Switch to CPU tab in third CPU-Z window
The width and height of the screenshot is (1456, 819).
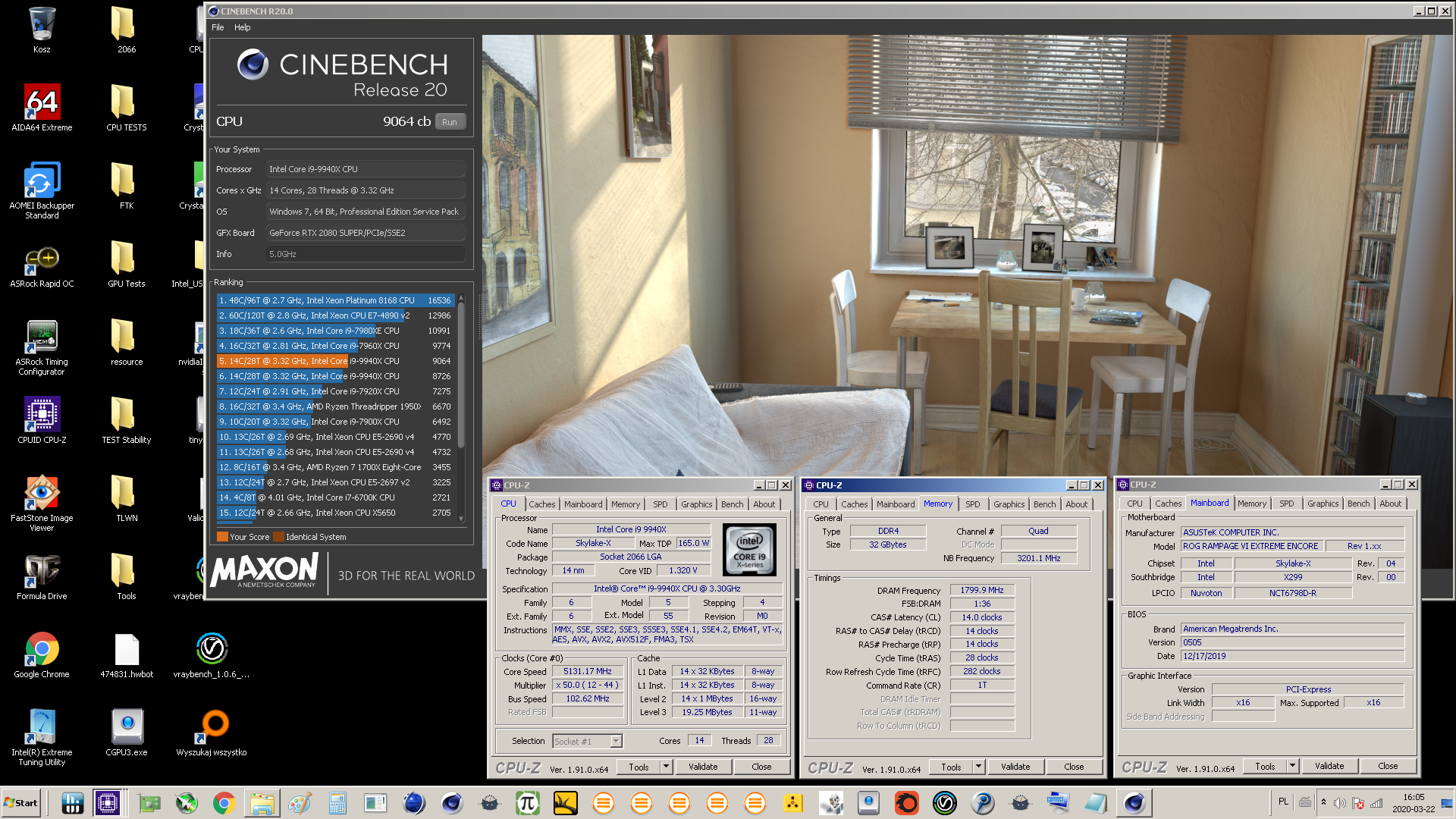1134,504
